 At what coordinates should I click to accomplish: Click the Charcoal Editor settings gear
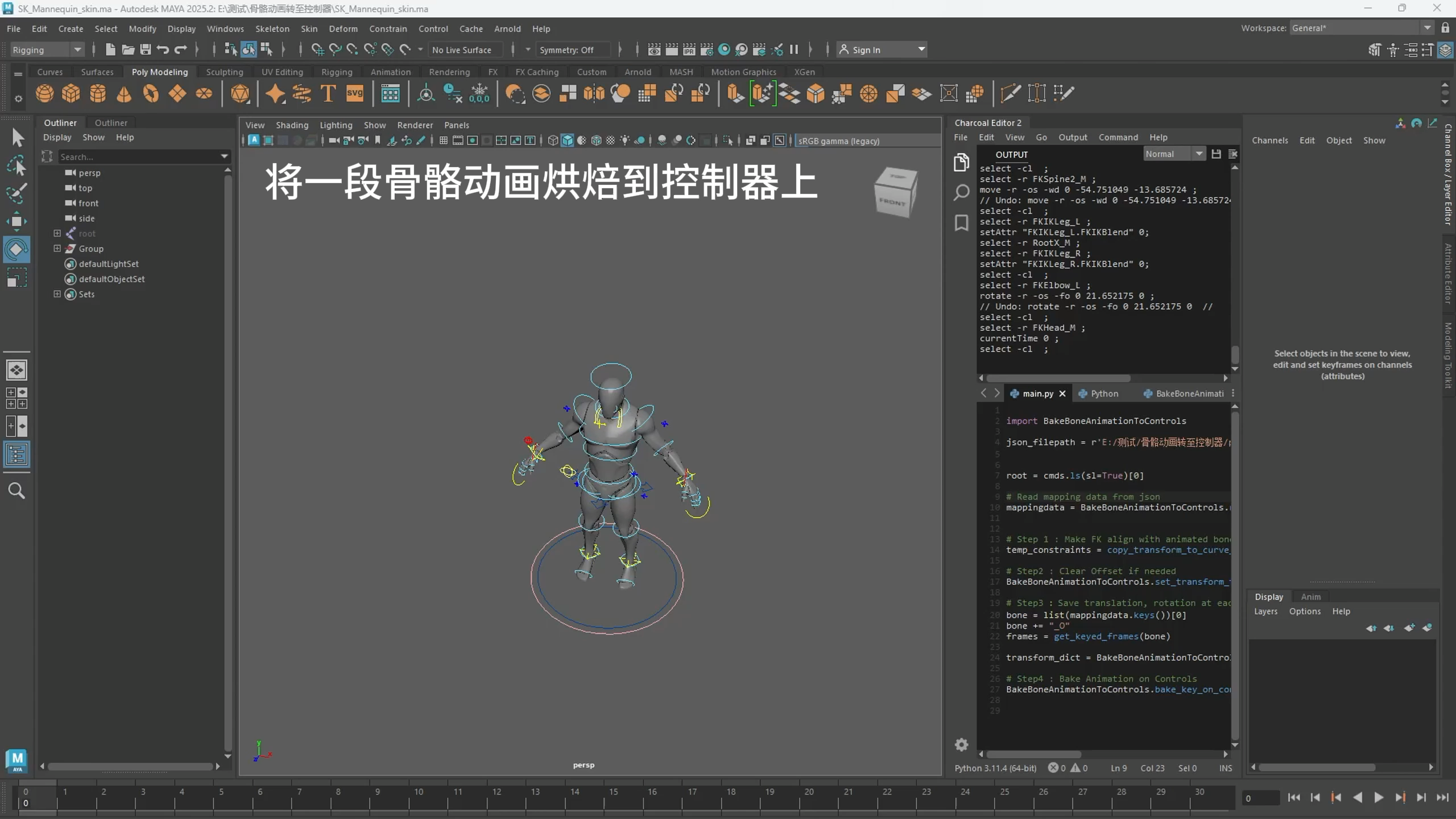961,744
